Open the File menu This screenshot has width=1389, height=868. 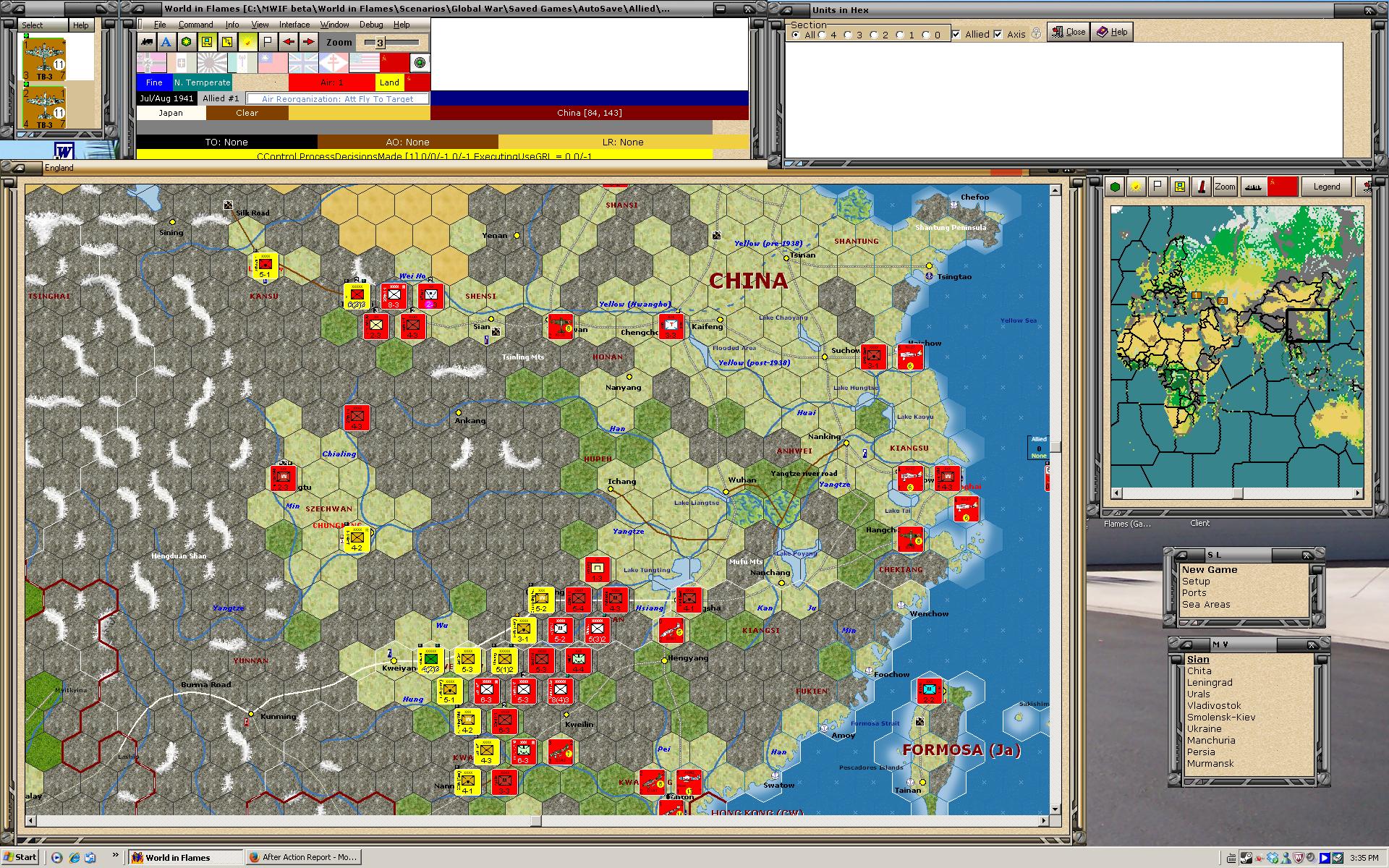[x=160, y=25]
